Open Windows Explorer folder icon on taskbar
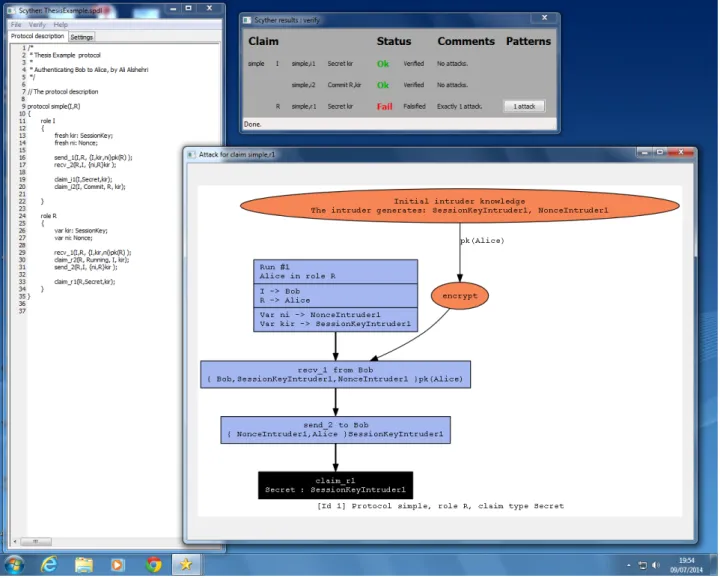 tap(84, 566)
